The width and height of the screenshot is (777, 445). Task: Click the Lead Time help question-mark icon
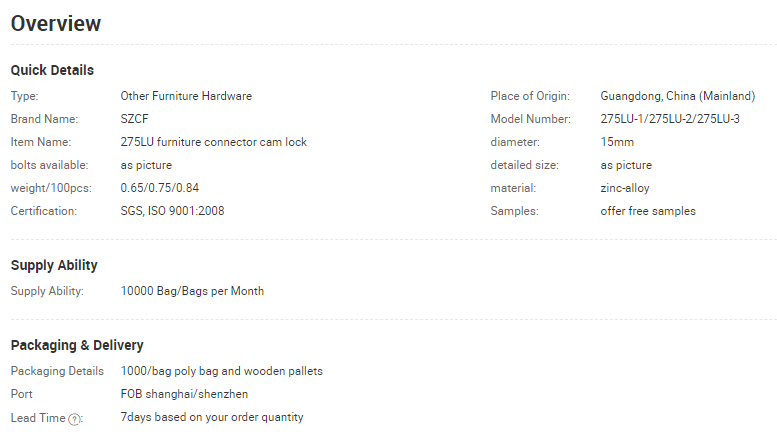74,419
